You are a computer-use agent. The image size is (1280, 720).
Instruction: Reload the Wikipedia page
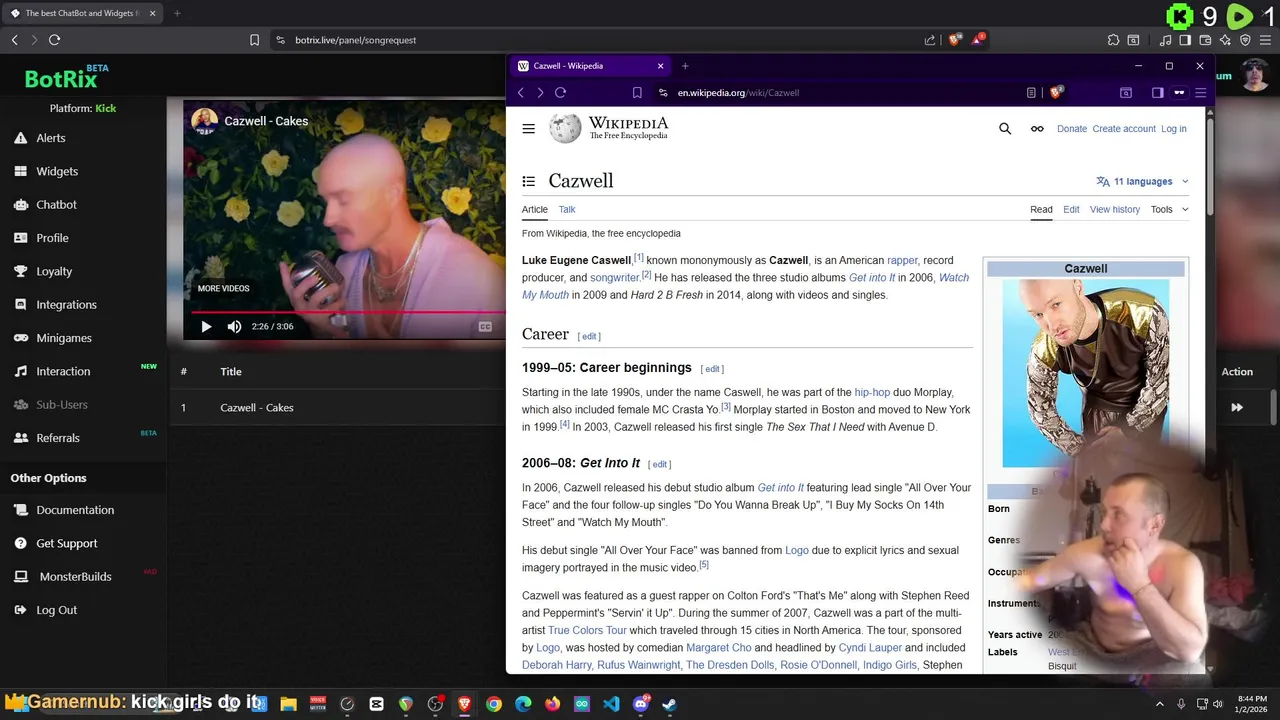[560, 93]
